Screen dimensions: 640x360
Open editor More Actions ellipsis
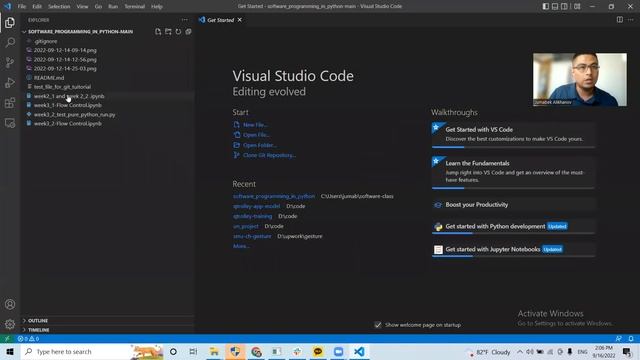coord(631,20)
